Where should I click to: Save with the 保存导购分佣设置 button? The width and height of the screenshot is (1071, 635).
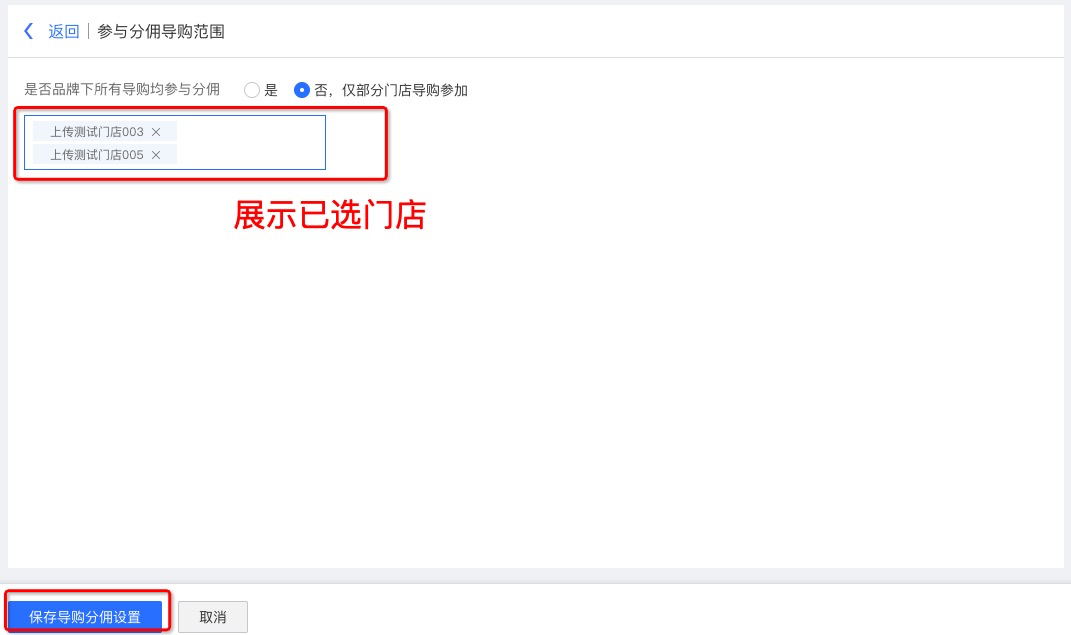tap(85, 617)
